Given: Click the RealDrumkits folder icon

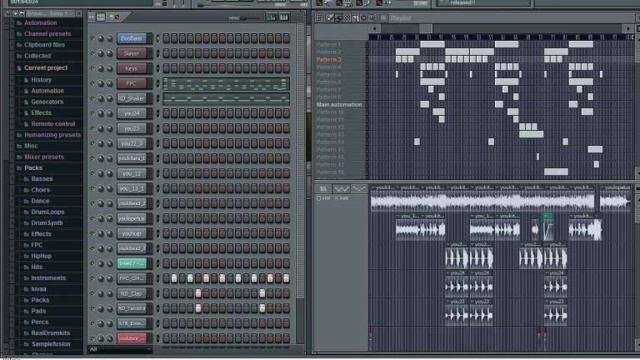Looking at the screenshot, I should (27, 333).
